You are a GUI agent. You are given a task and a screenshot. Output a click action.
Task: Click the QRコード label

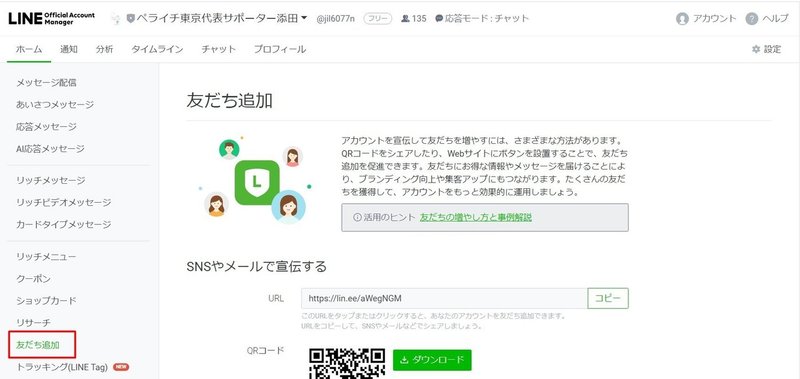(265, 350)
